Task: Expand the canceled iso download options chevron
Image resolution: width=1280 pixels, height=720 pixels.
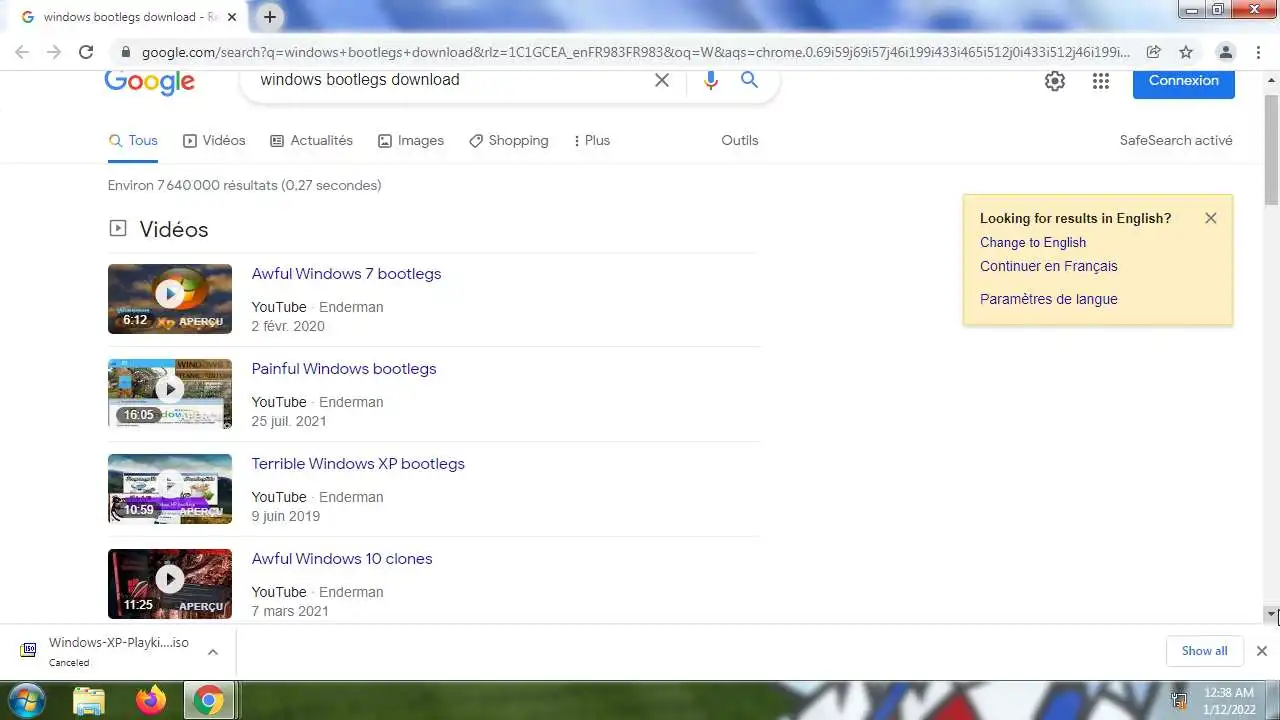Action: [x=213, y=652]
